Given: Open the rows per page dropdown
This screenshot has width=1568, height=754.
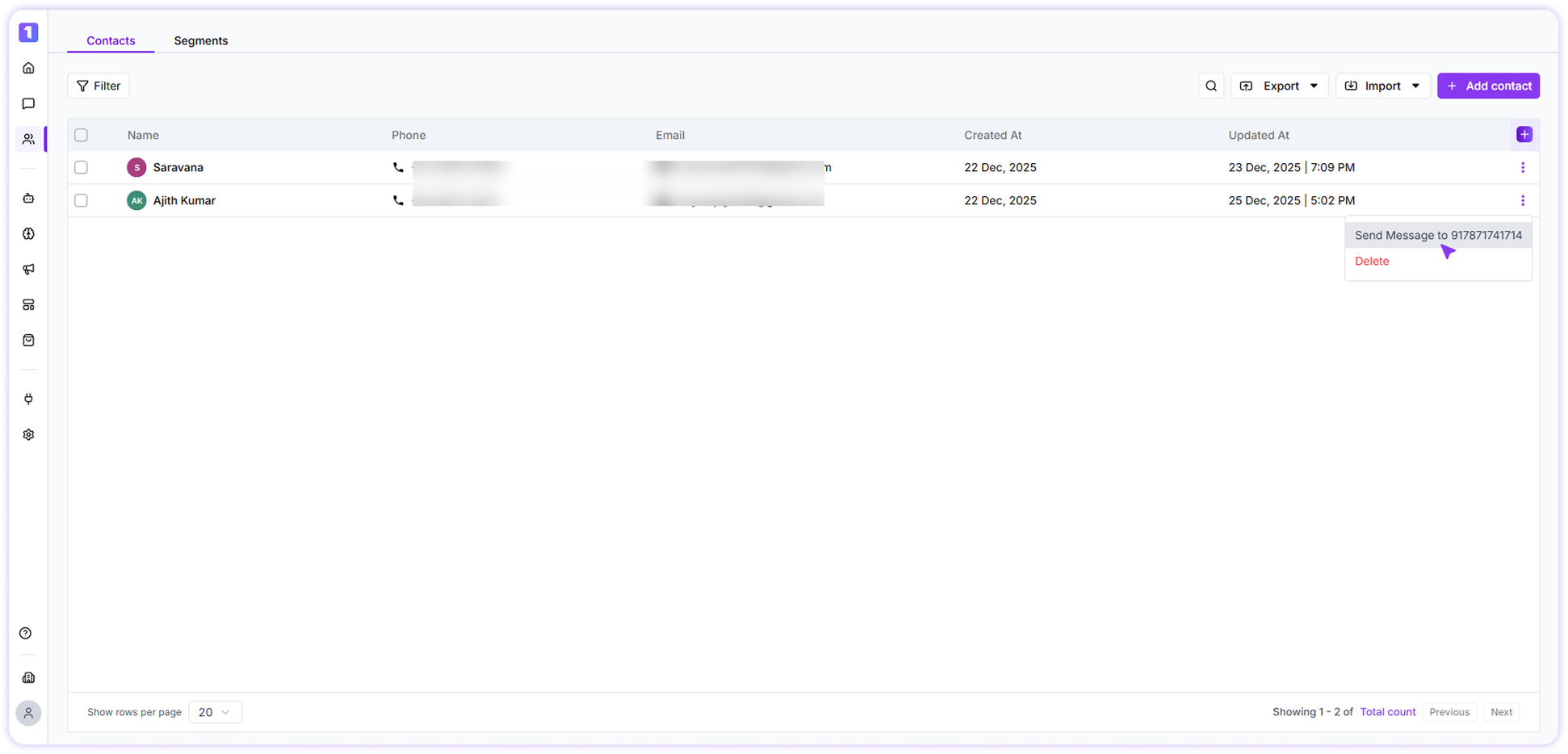Looking at the screenshot, I should pos(215,713).
